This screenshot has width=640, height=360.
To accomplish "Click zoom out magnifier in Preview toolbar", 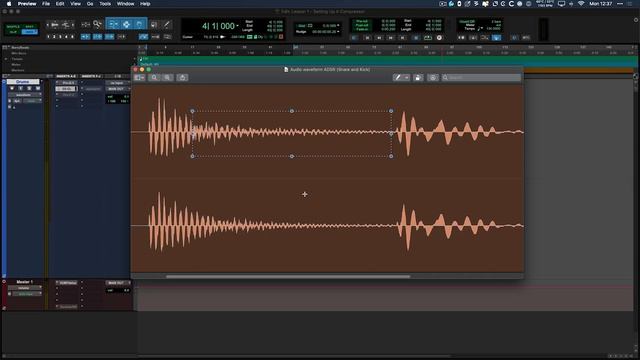I will click(x=154, y=78).
